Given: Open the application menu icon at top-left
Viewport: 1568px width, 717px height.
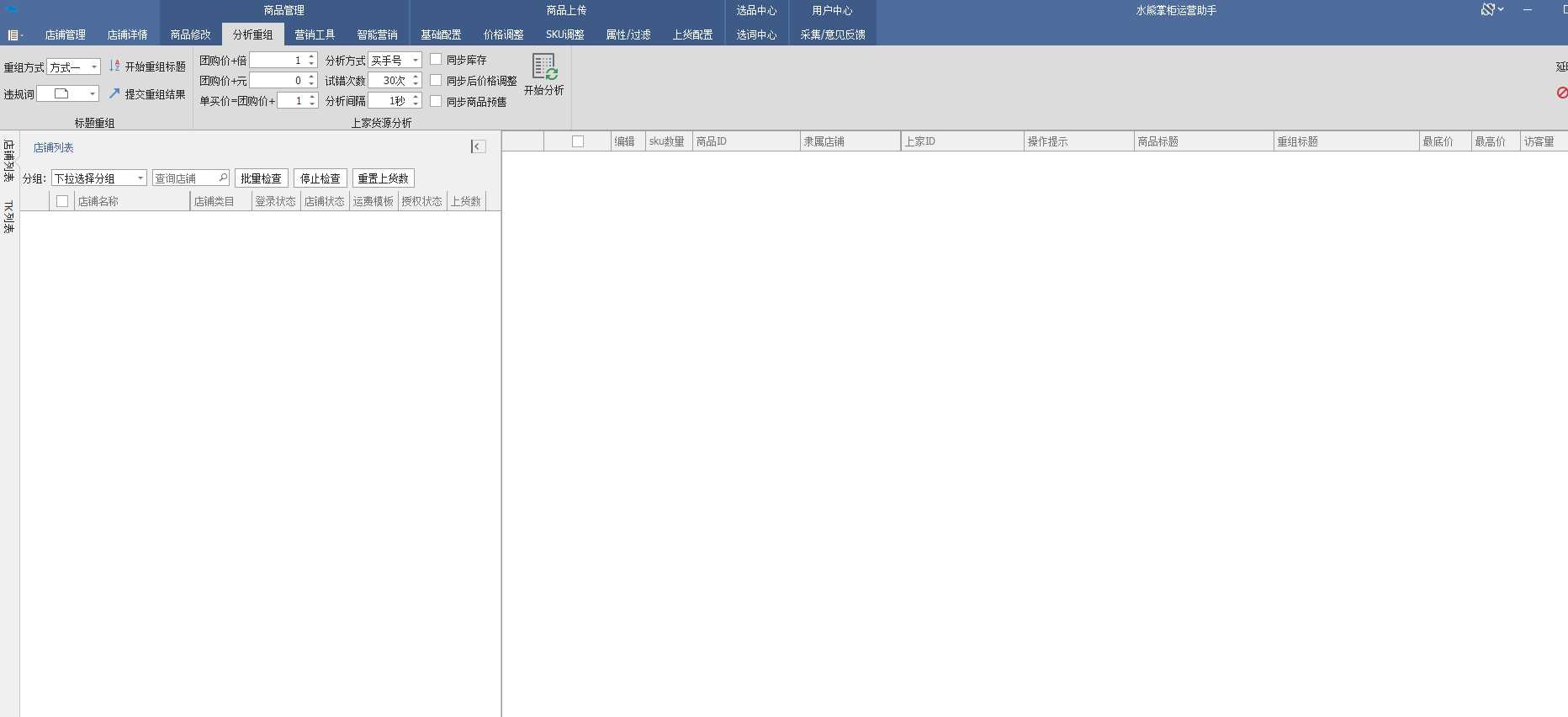Looking at the screenshot, I should (x=13, y=35).
